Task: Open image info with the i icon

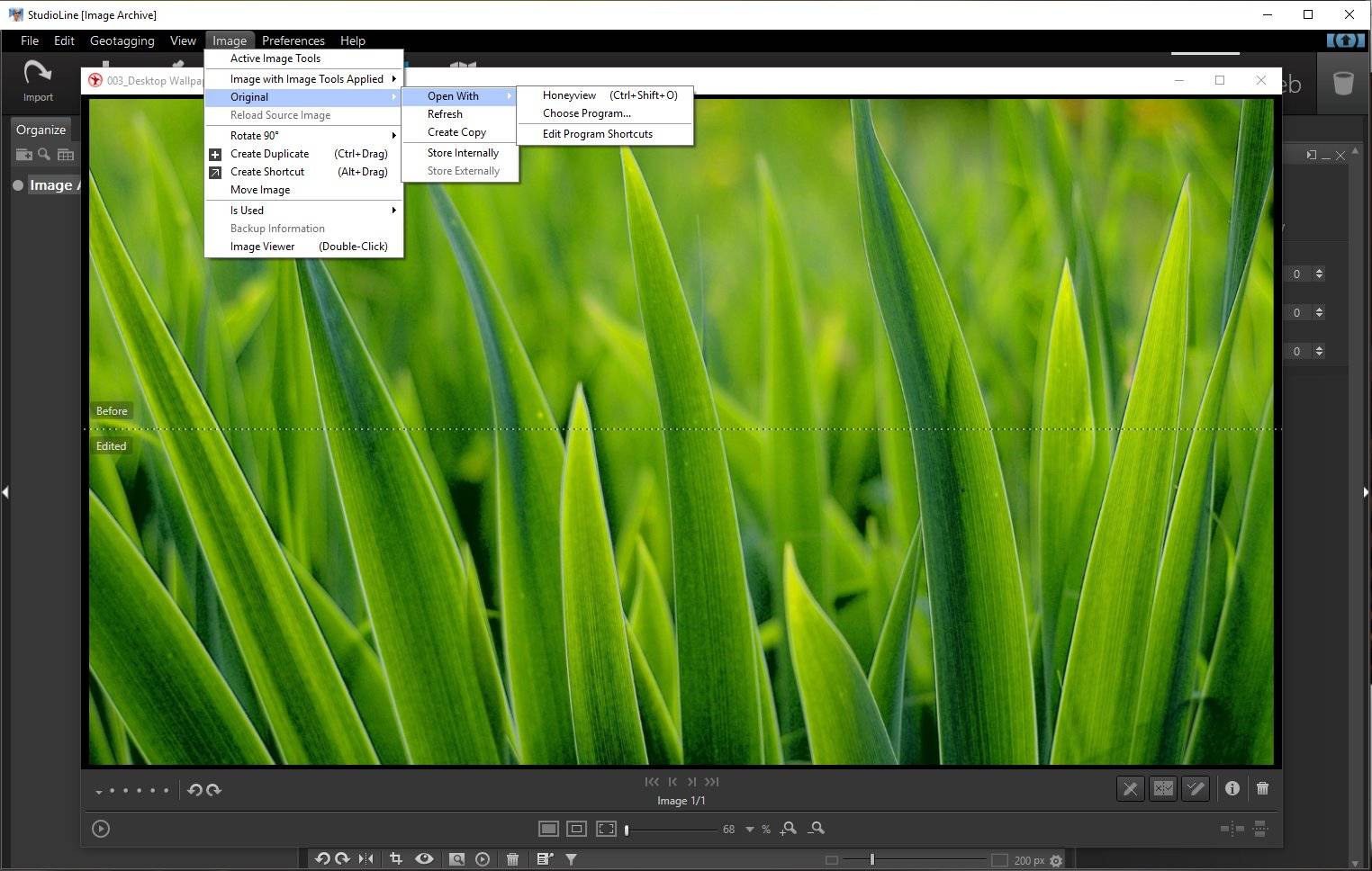Action: (x=1232, y=788)
